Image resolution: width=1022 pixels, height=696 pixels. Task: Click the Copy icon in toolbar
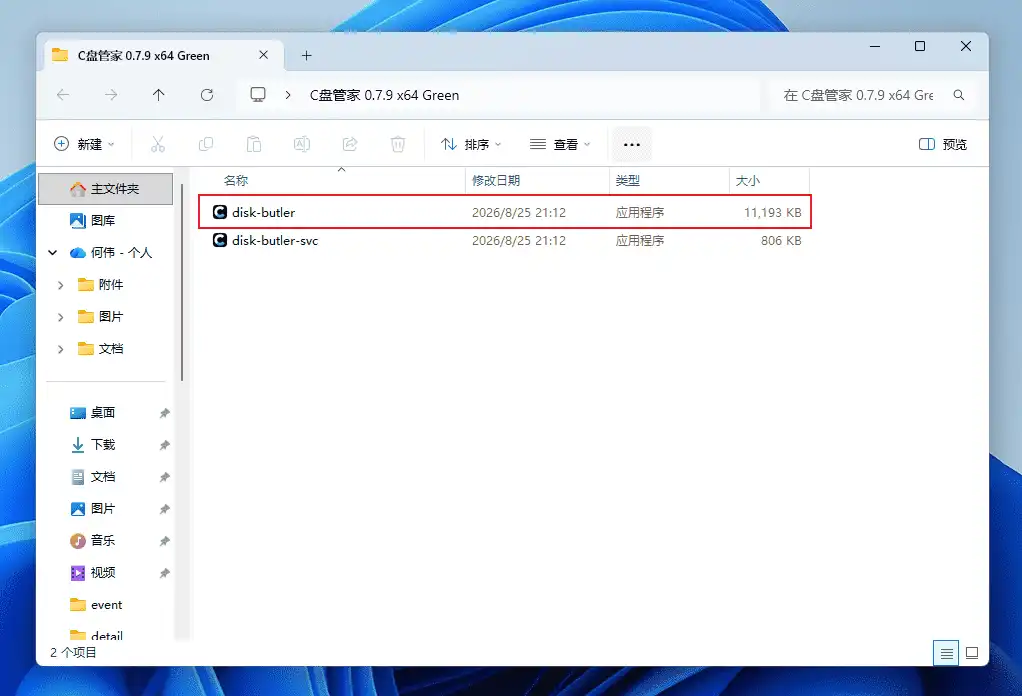coord(206,144)
